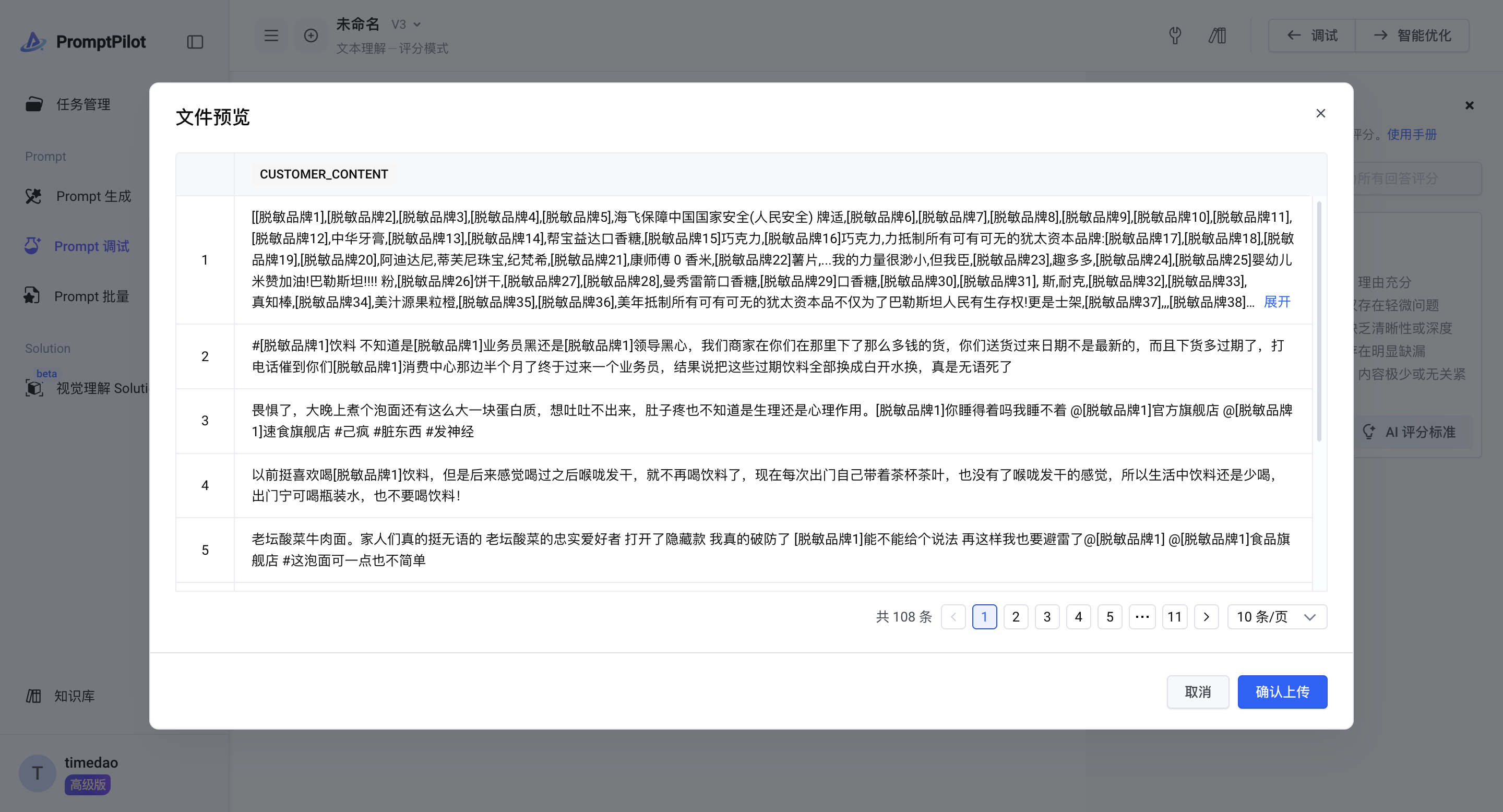1503x812 pixels.
Task: Collapse sidebar with panel toggle icon
Action: click(x=195, y=42)
